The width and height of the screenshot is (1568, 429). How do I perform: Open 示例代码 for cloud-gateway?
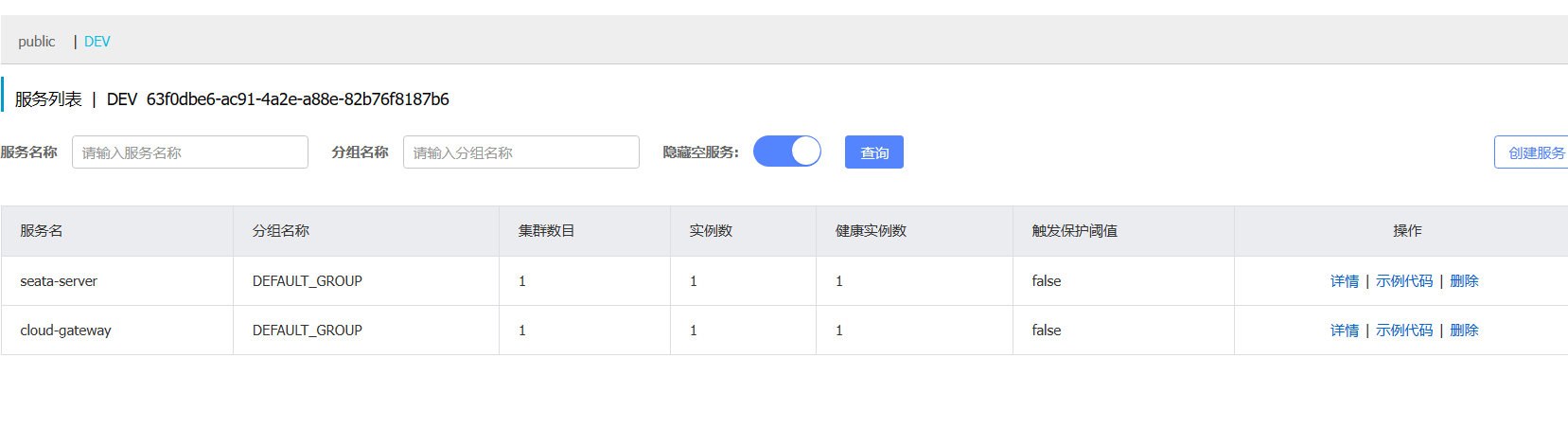click(1404, 331)
